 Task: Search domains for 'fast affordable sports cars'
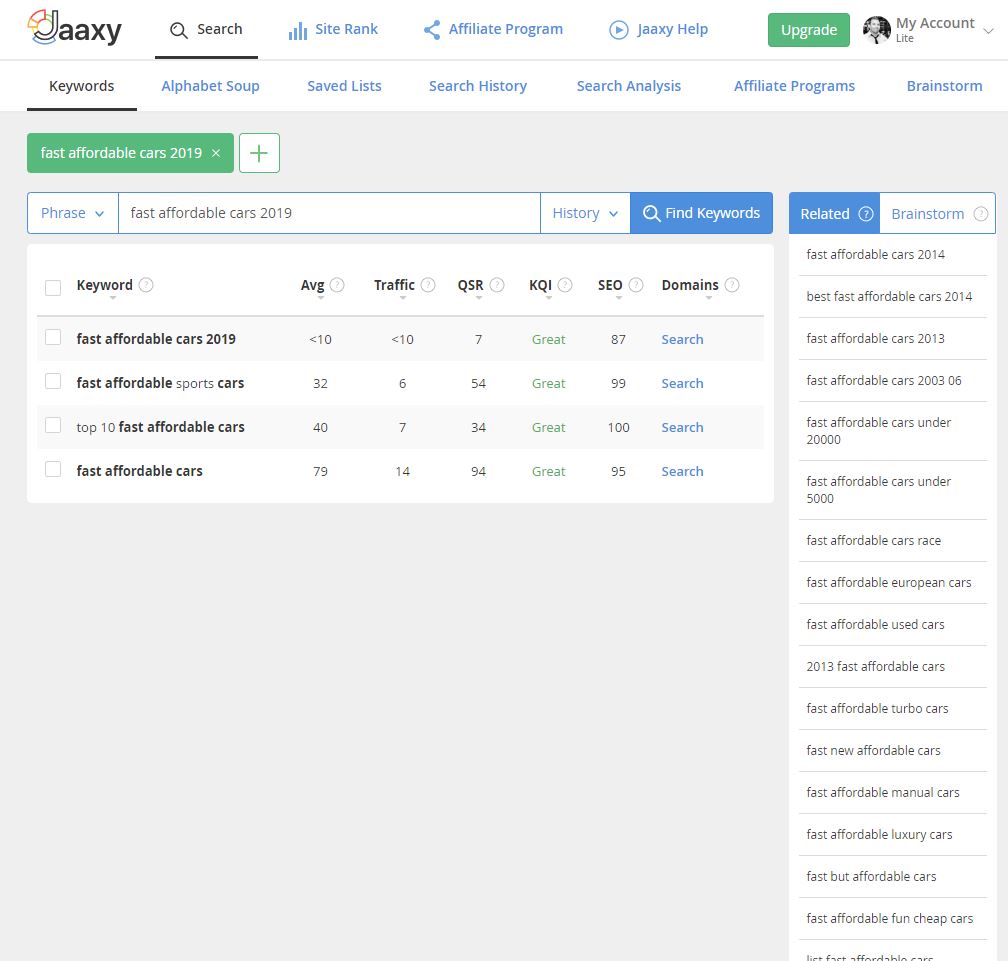tap(682, 383)
